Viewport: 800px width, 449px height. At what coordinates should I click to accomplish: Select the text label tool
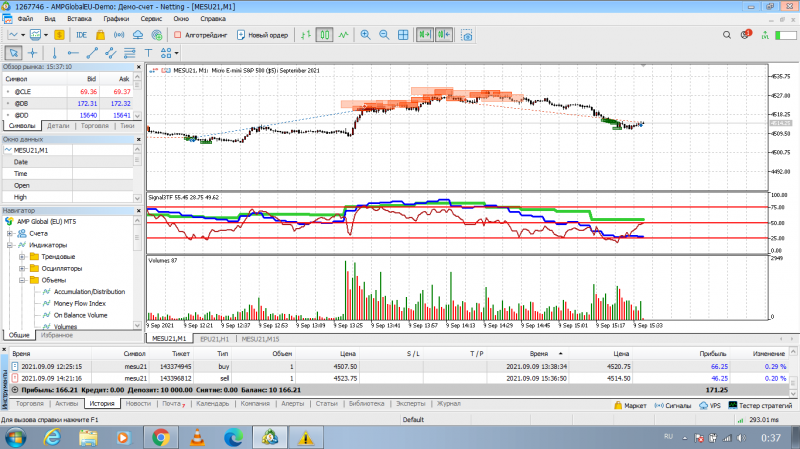point(148,53)
